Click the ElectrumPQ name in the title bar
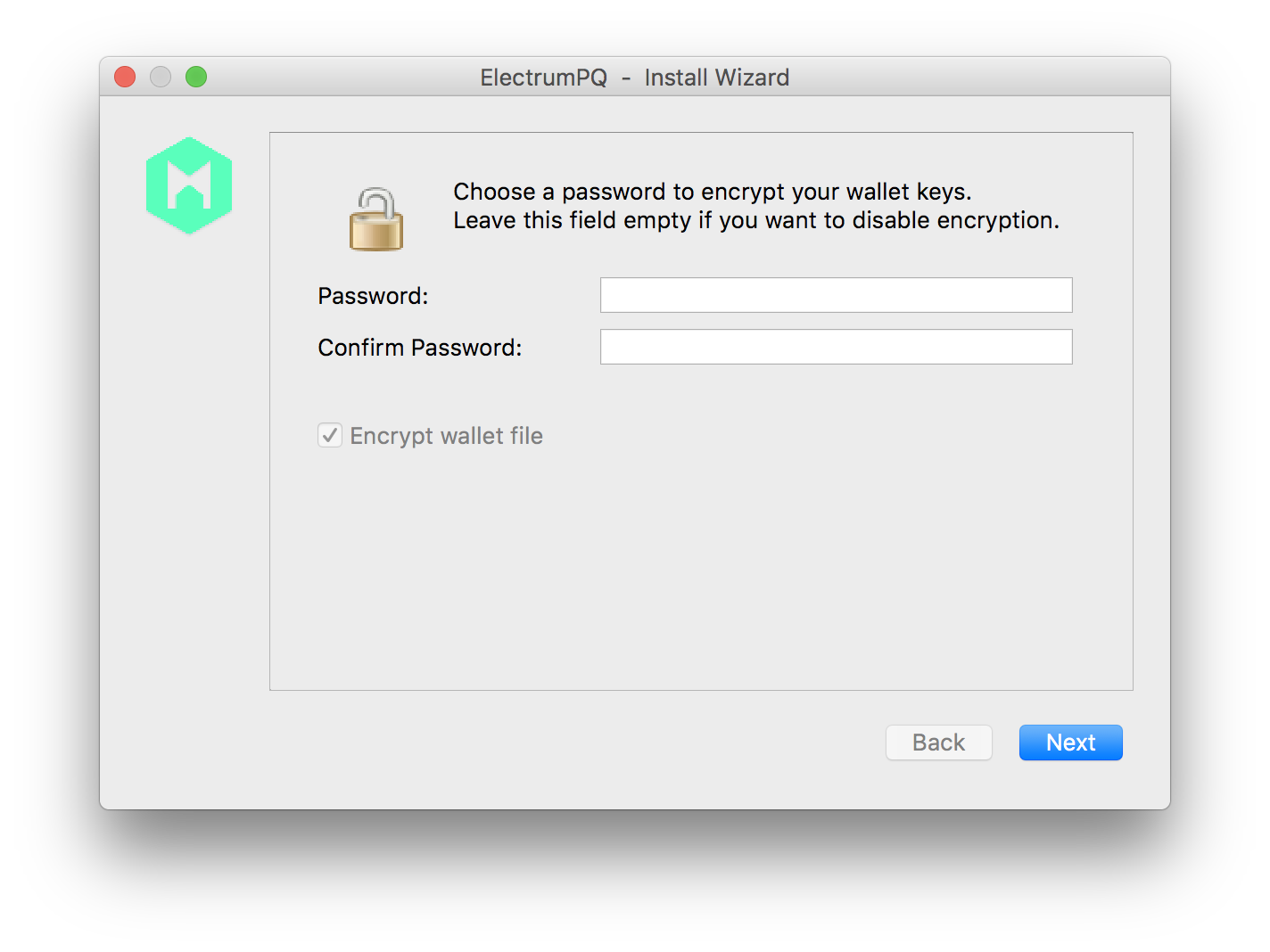The image size is (1270, 952). point(543,78)
